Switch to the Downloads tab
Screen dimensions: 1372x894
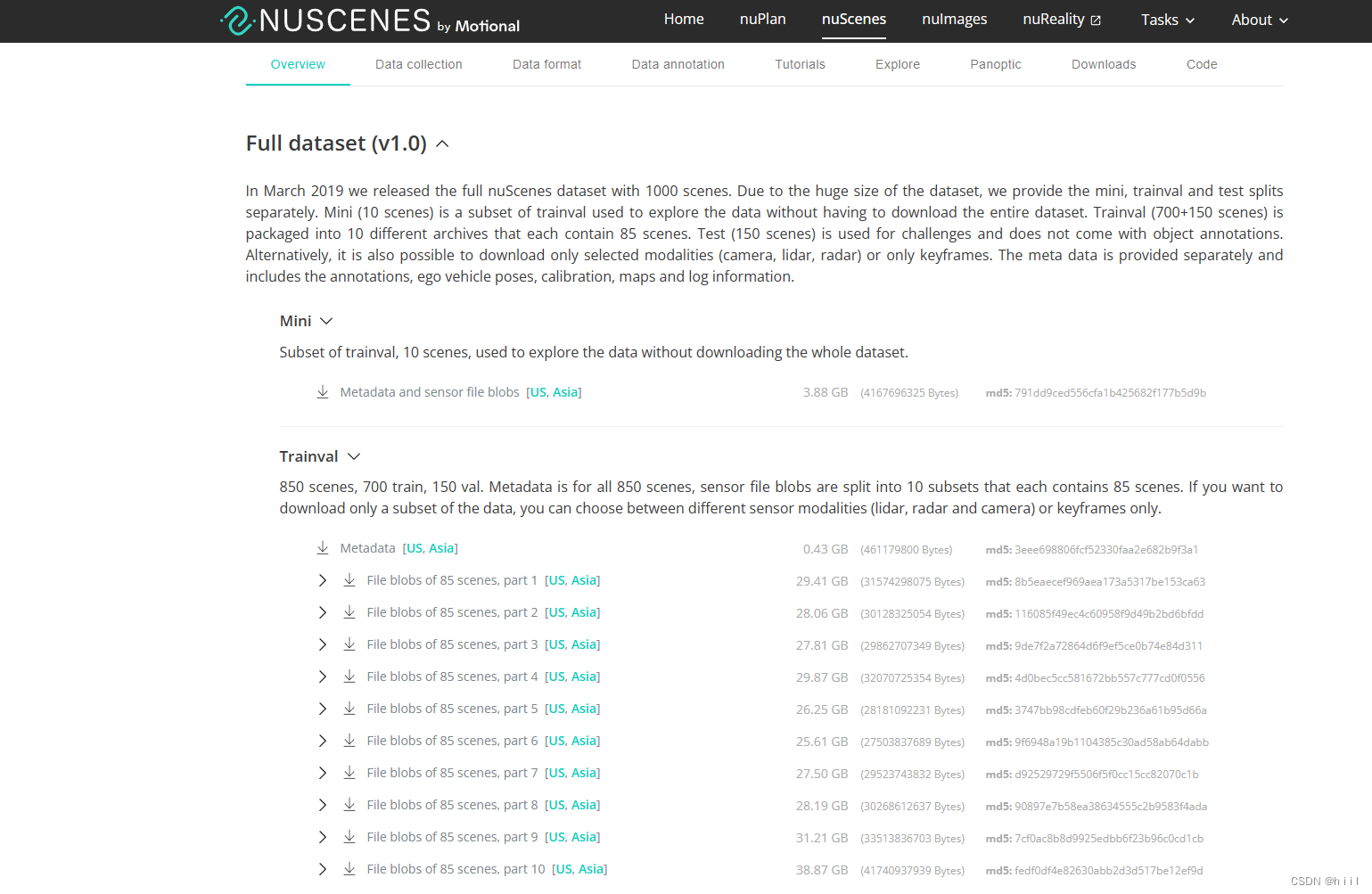(1104, 64)
